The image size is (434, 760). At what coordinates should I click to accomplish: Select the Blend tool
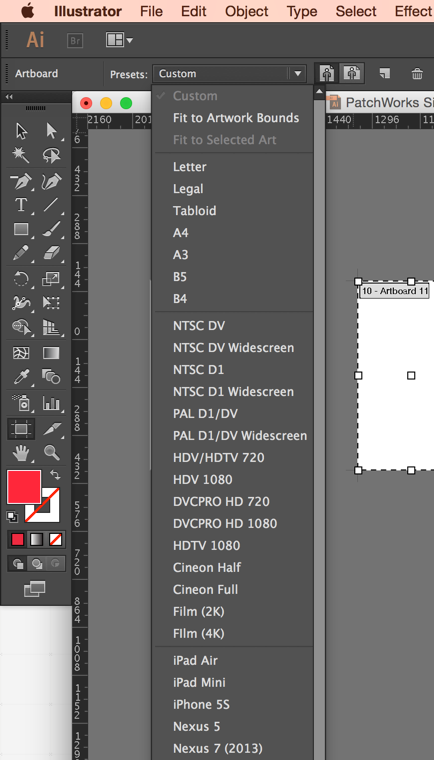pos(51,377)
